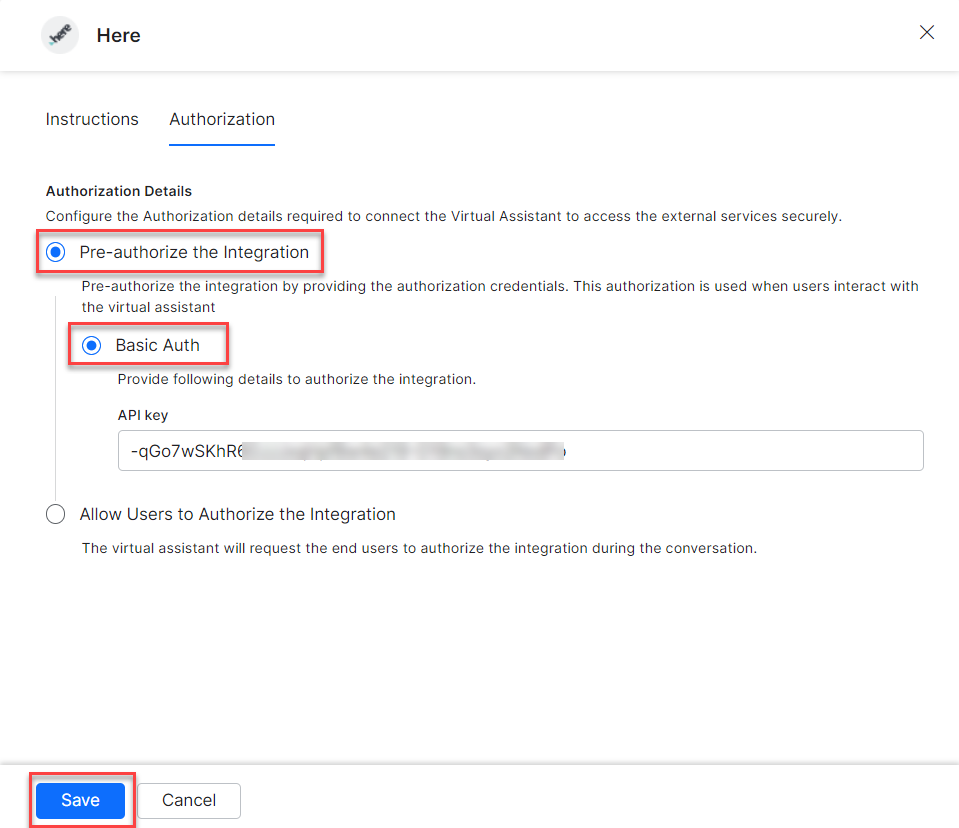Click the 'Here' dialog title text
The height and width of the screenshot is (828, 959).
click(119, 35)
